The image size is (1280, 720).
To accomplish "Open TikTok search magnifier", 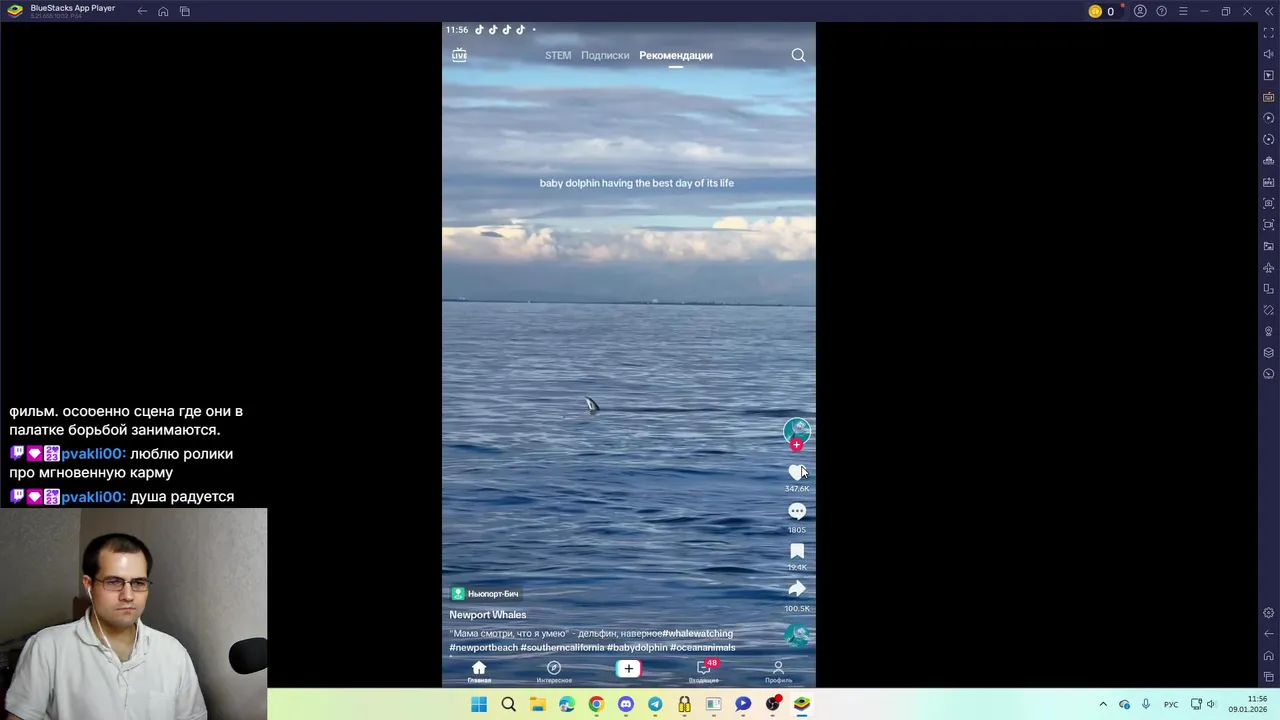I will (798, 55).
